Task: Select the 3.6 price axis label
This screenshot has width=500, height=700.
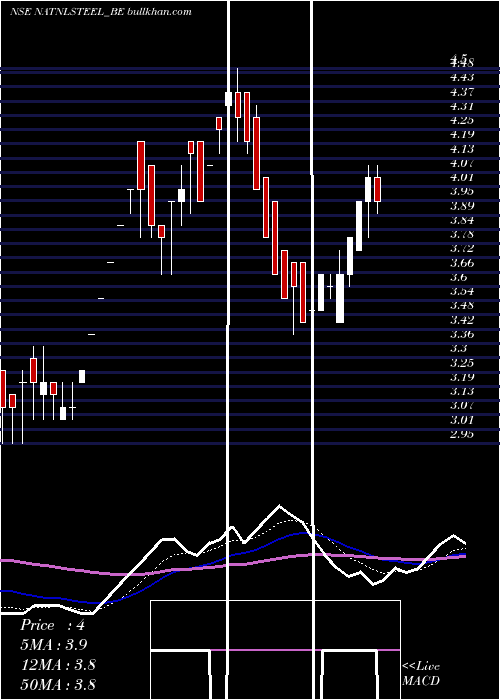Action: click(459, 277)
